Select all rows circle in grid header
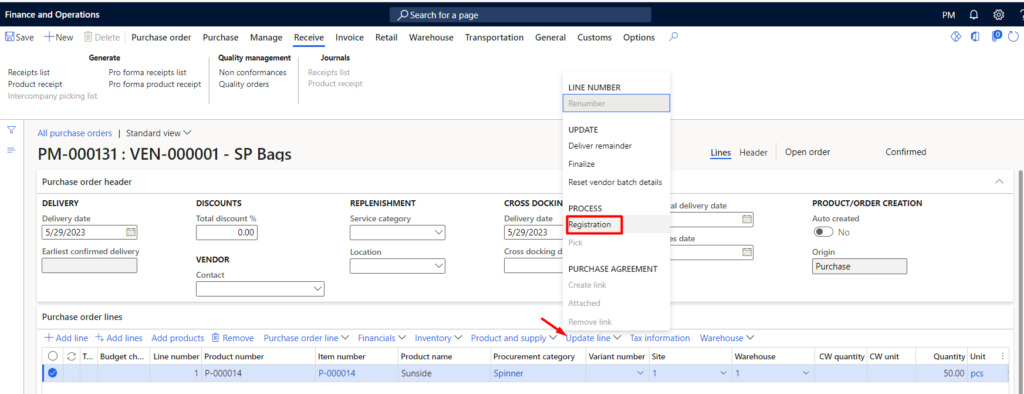 [52, 356]
